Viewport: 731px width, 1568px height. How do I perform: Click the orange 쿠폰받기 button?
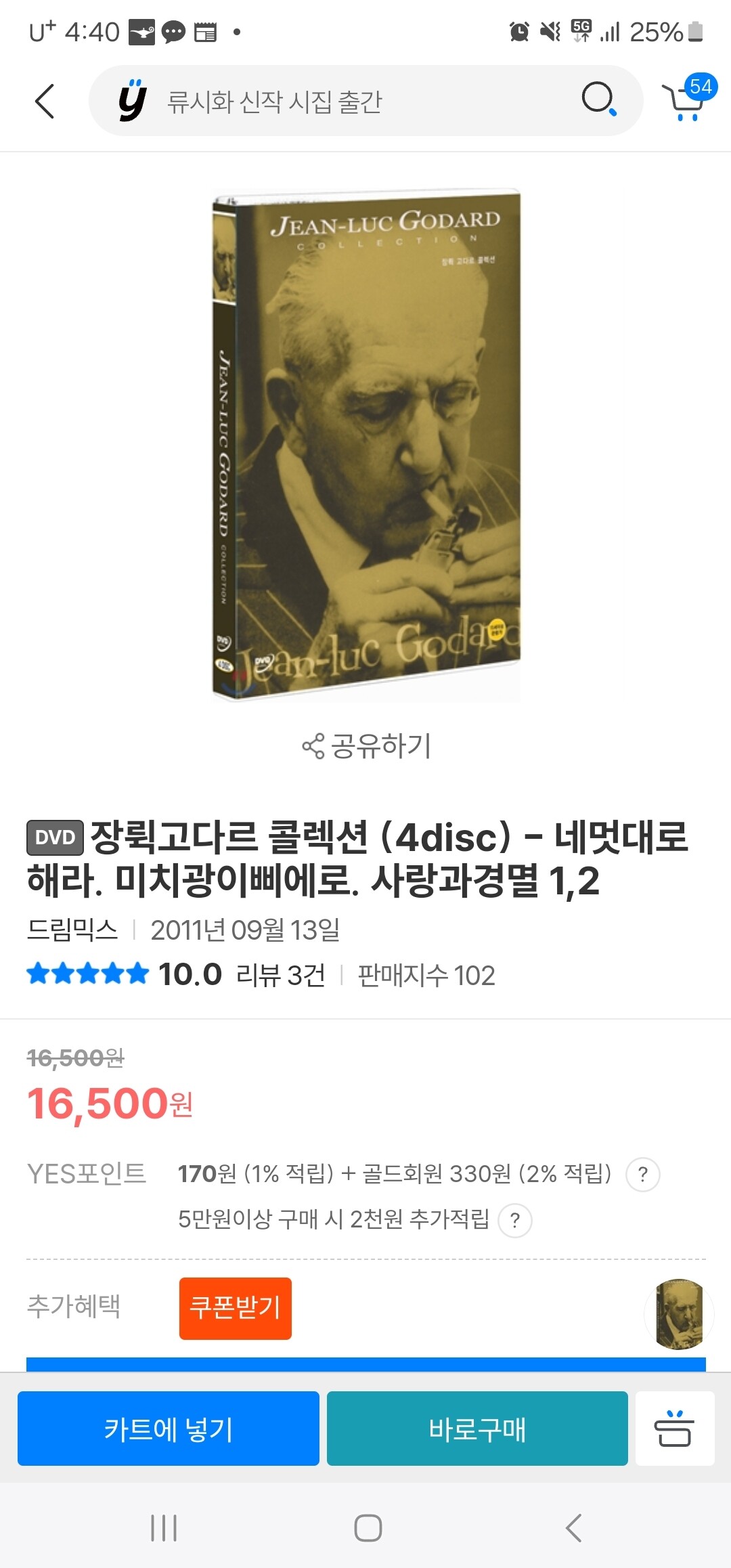coord(236,1308)
